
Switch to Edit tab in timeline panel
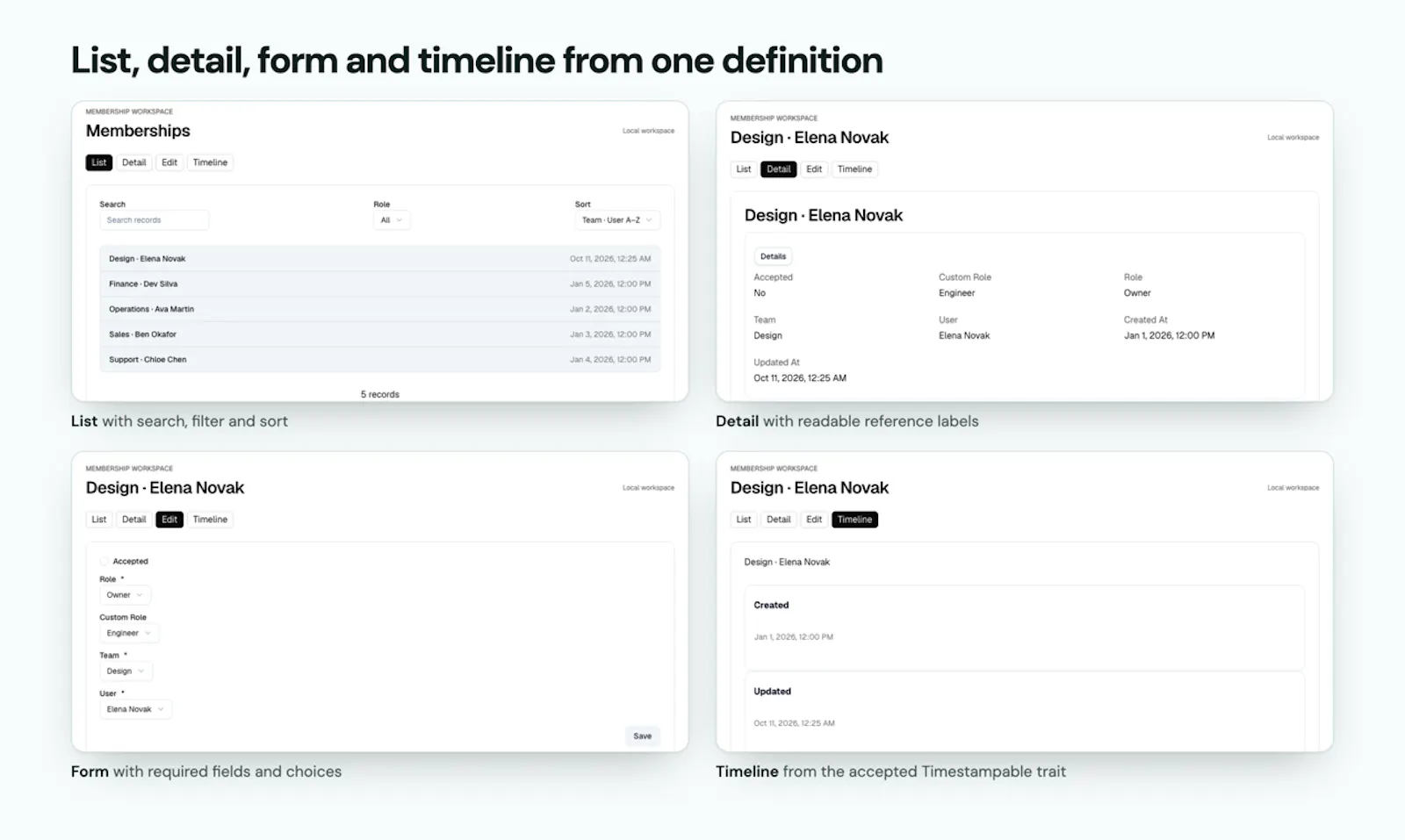click(814, 520)
